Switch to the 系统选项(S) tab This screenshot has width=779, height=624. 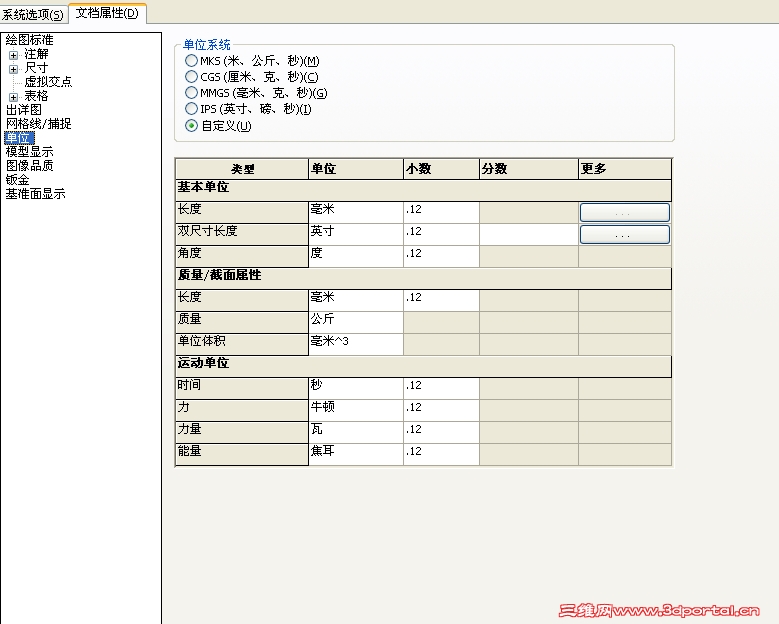tap(32, 14)
